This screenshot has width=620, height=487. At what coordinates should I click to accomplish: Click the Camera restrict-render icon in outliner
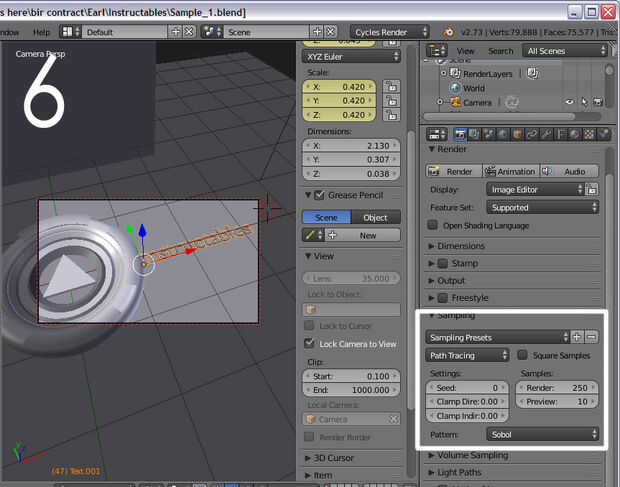tap(599, 102)
